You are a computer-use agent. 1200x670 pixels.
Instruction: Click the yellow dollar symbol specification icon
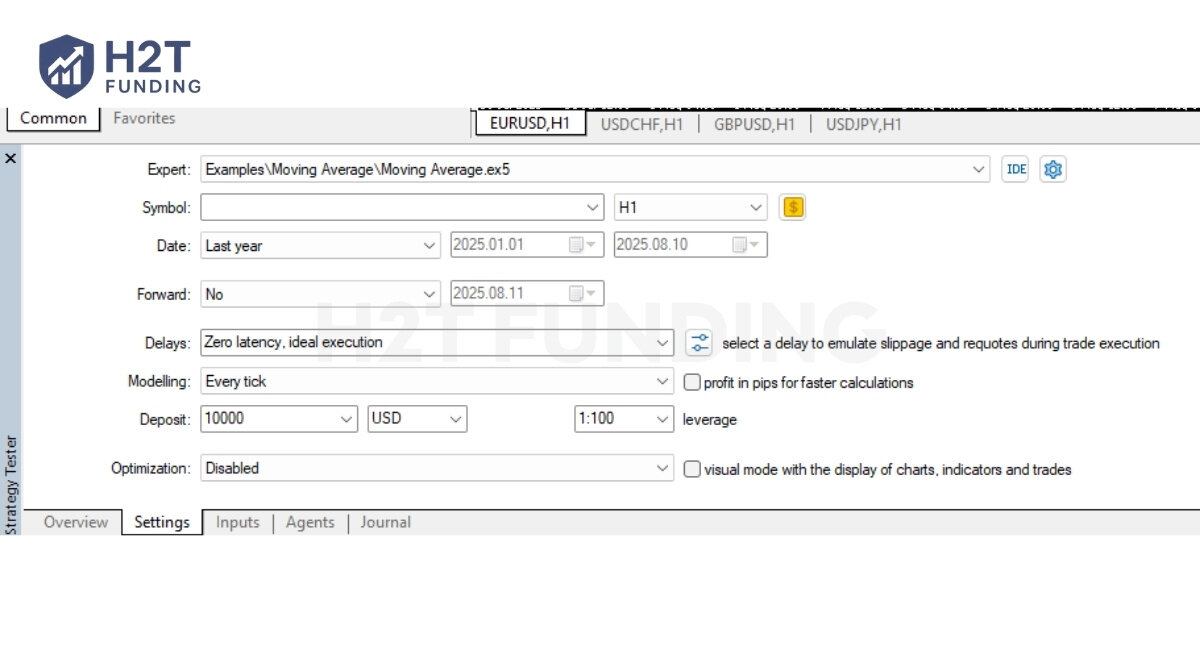pos(792,208)
